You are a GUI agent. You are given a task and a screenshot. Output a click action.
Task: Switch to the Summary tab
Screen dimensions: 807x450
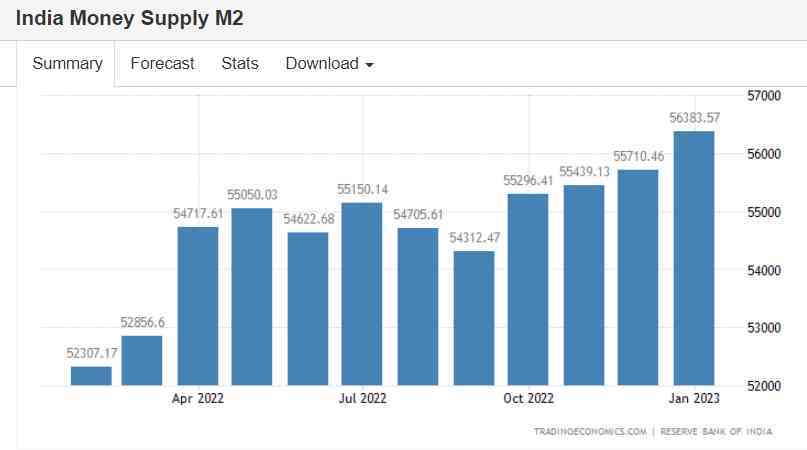click(67, 63)
